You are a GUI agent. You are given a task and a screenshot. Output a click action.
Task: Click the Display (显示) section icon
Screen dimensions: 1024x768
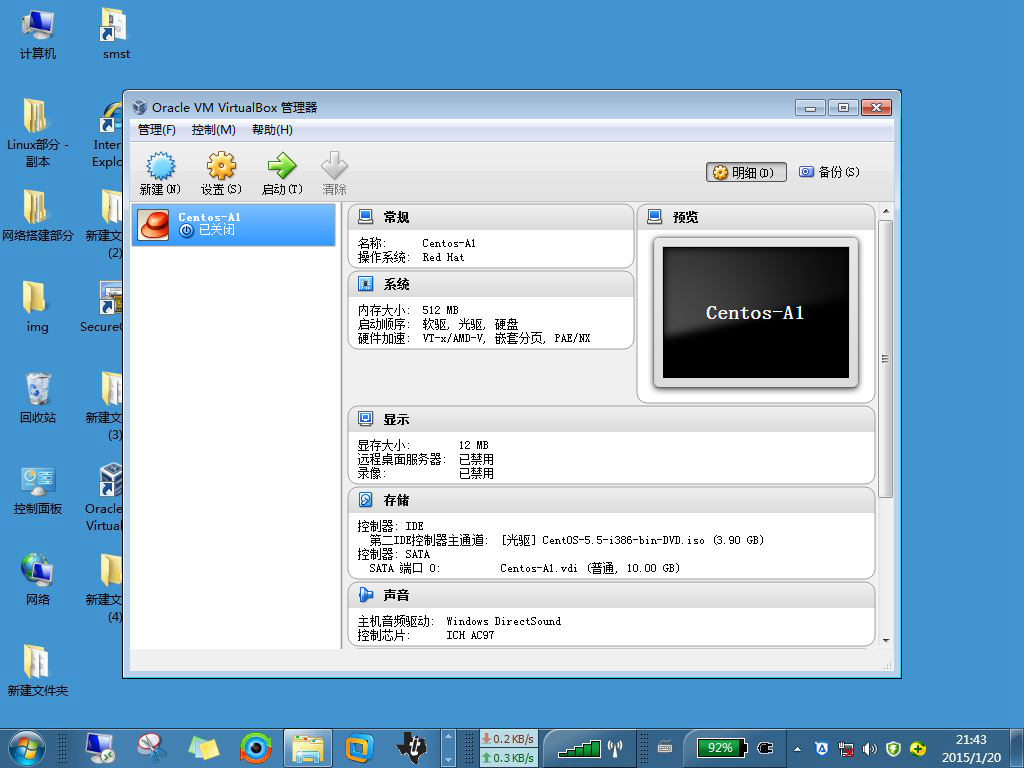point(366,419)
